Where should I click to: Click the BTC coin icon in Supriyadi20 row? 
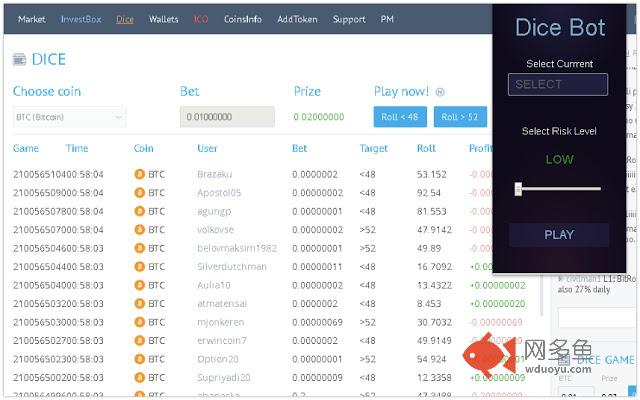point(140,378)
